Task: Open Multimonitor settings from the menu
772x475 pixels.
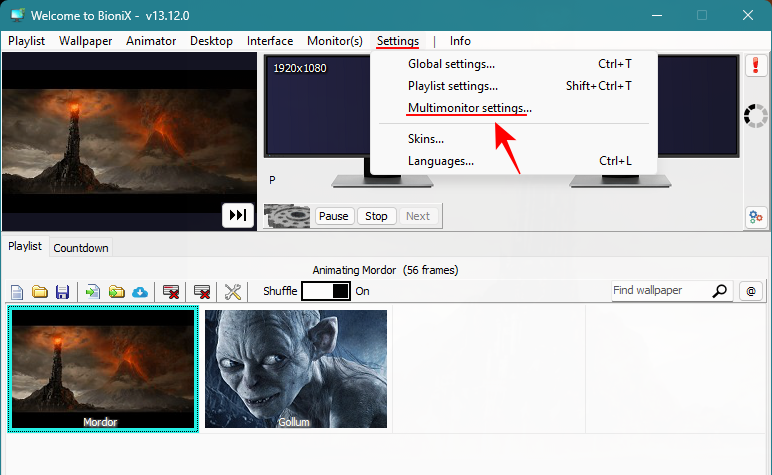Action: click(x=470, y=108)
